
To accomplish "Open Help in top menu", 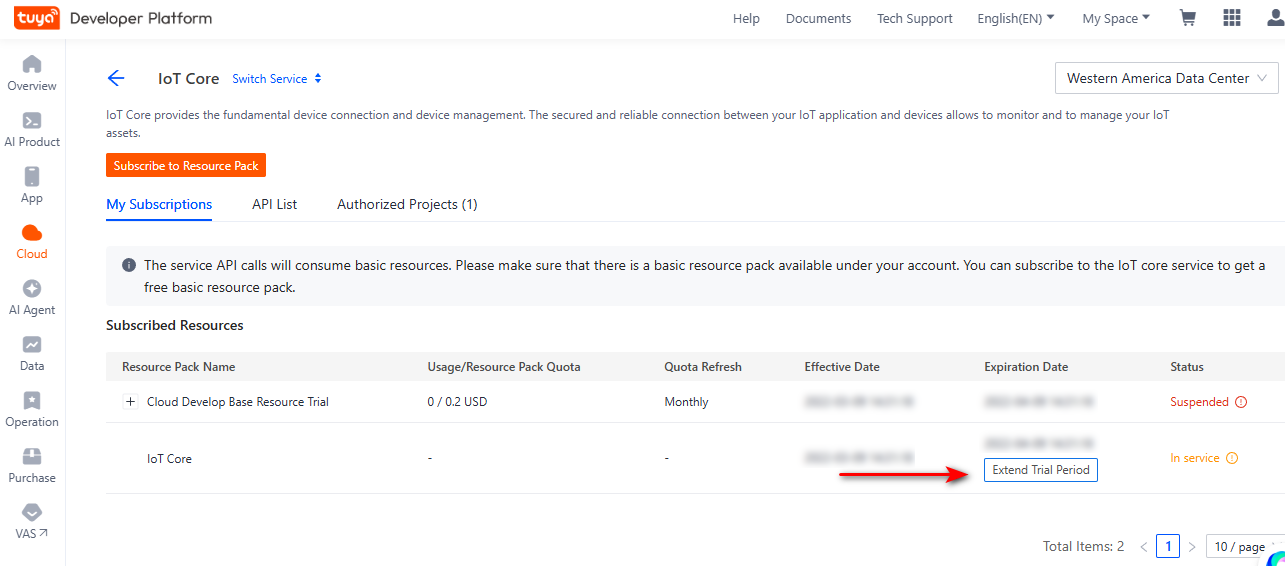I will point(746,18).
